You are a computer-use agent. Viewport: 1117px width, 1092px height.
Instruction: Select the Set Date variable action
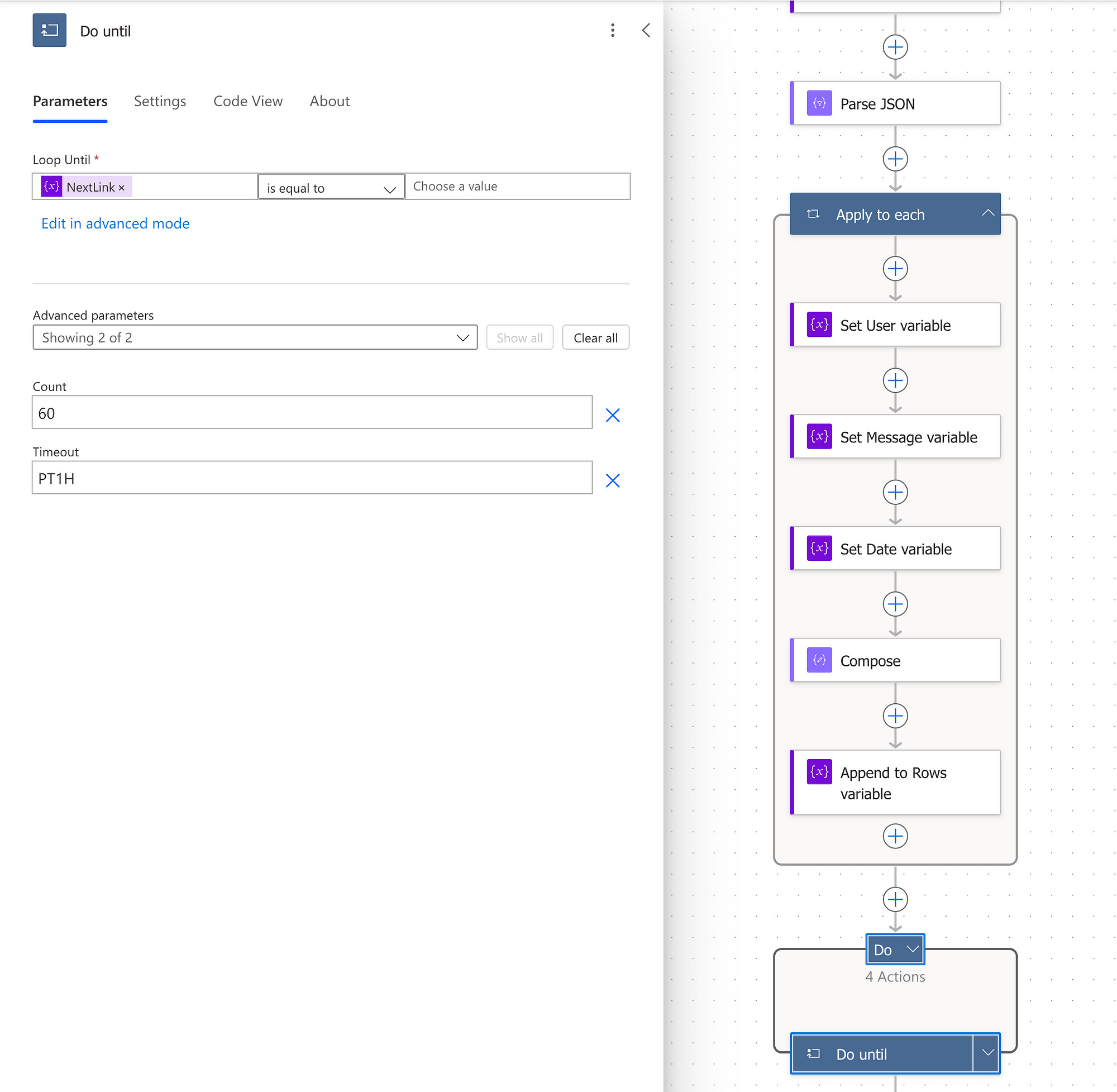coord(895,549)
